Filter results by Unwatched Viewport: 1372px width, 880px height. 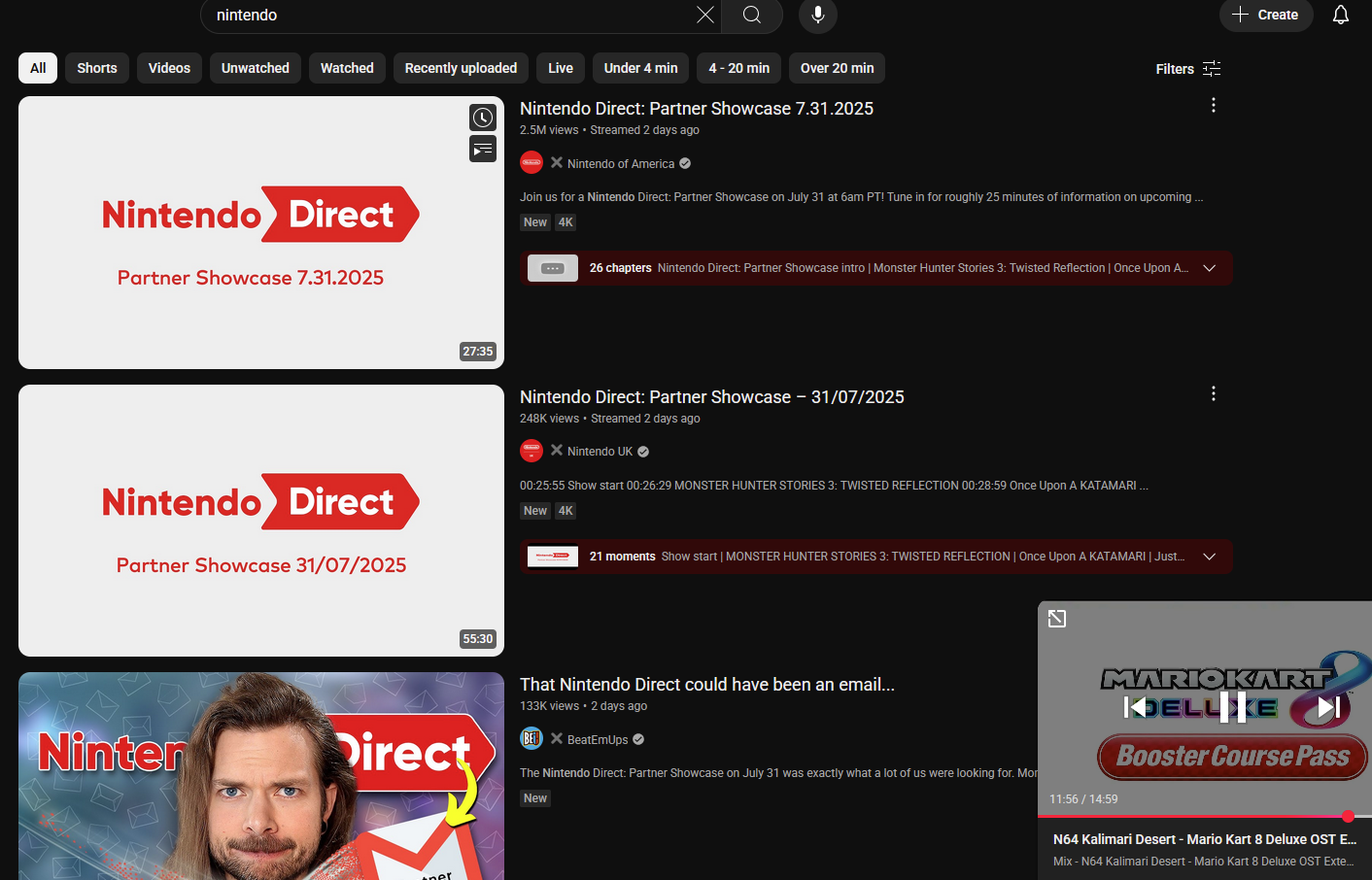tap(256, 68)
